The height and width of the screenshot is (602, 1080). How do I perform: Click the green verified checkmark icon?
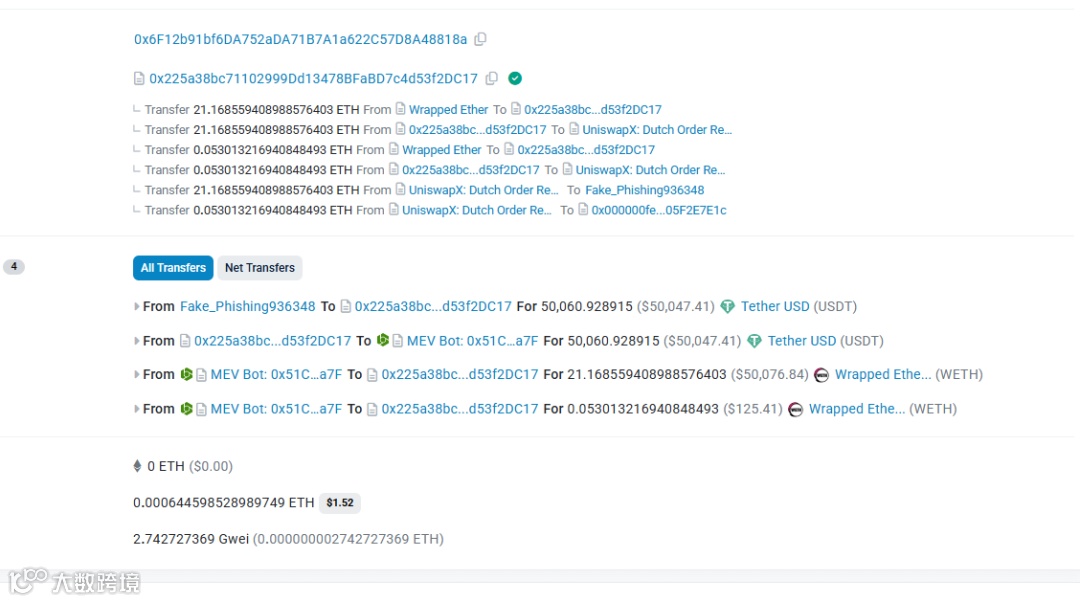(515, 79)
